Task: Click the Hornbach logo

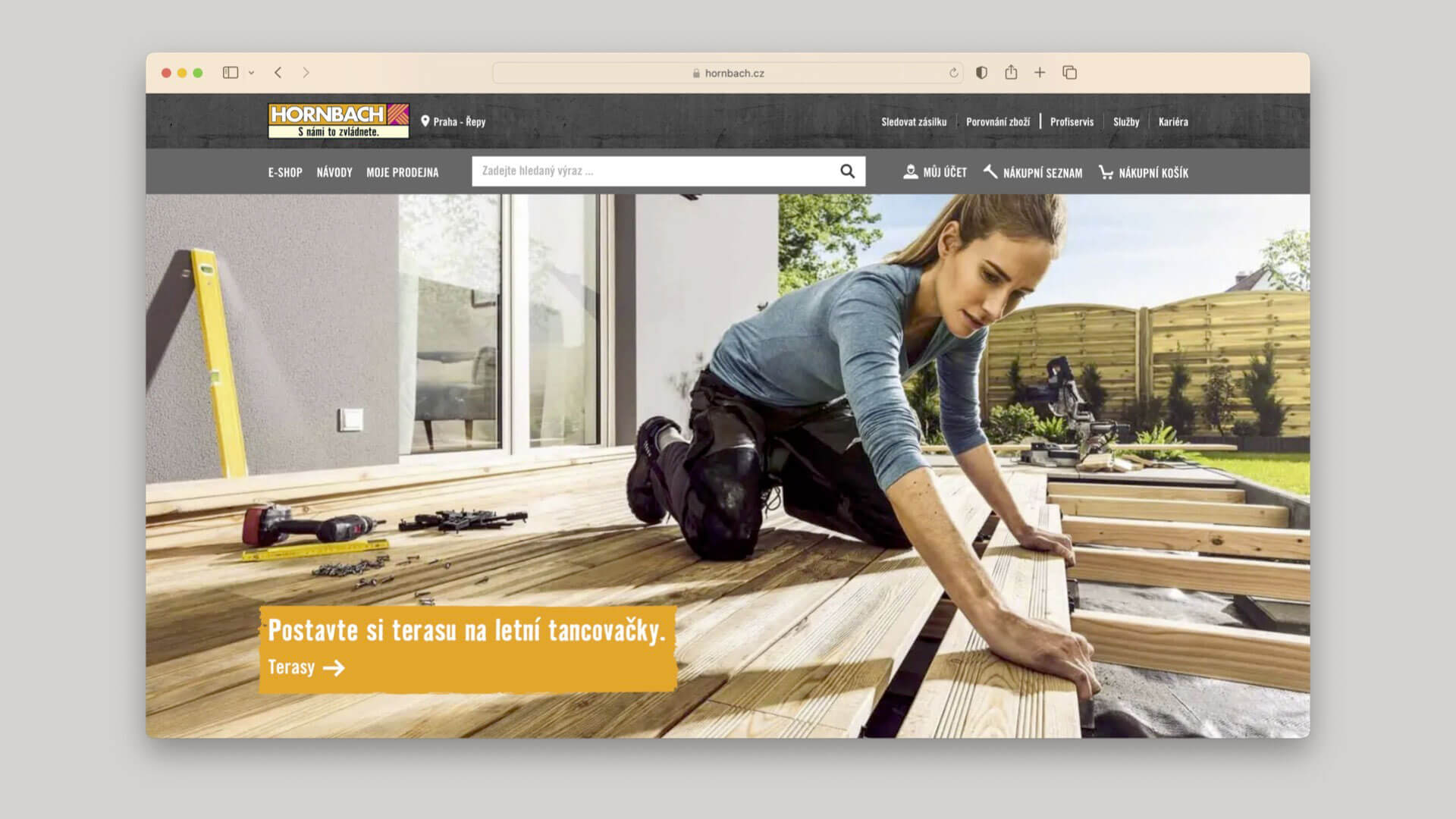Action: [x=338, y=121]
